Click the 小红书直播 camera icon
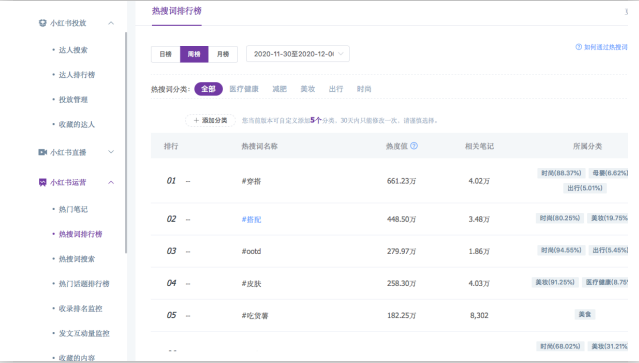This screenshot has width=639, height=363. 42,152
